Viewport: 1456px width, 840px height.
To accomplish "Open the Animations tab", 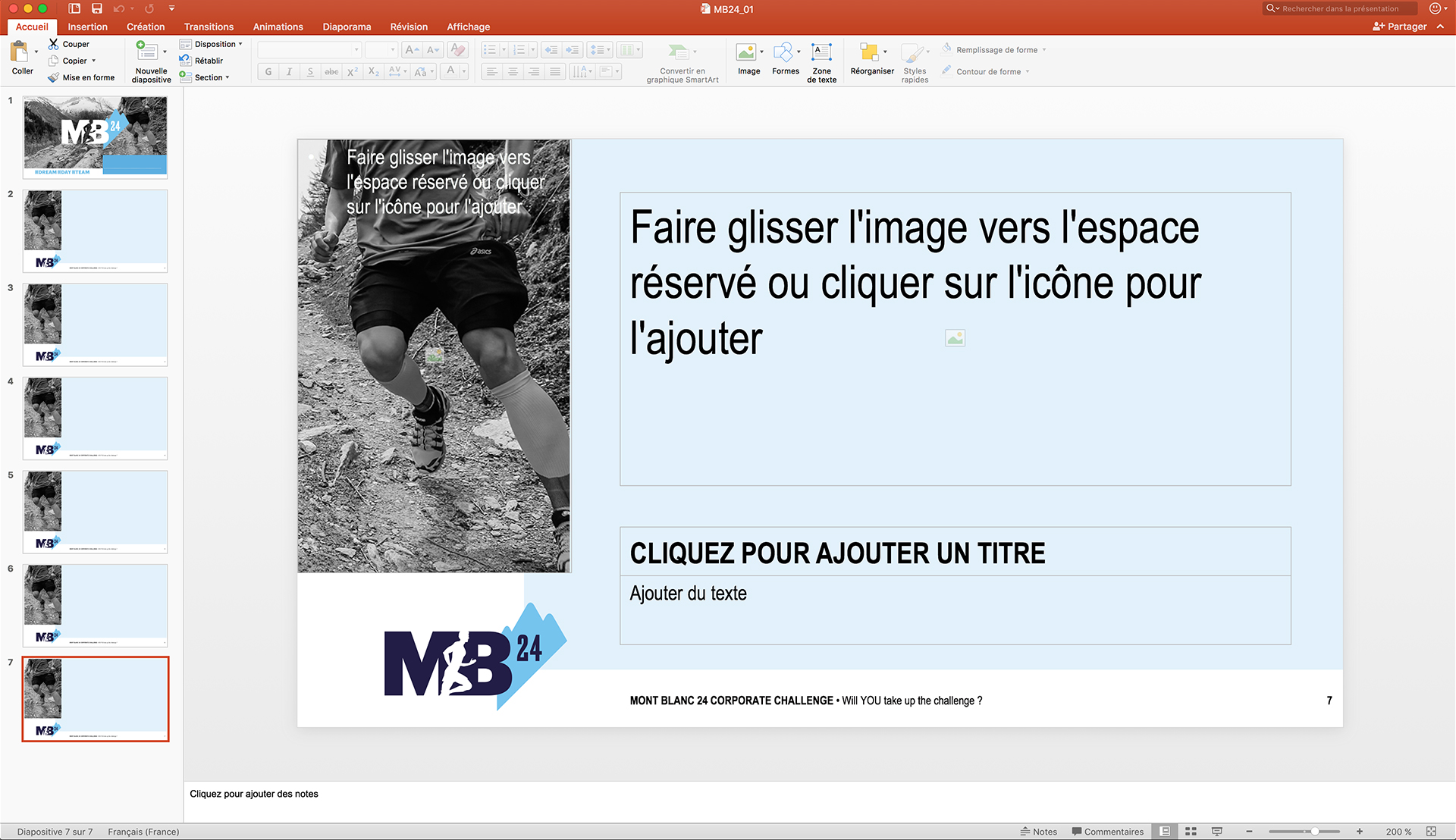I will (278, 27).
